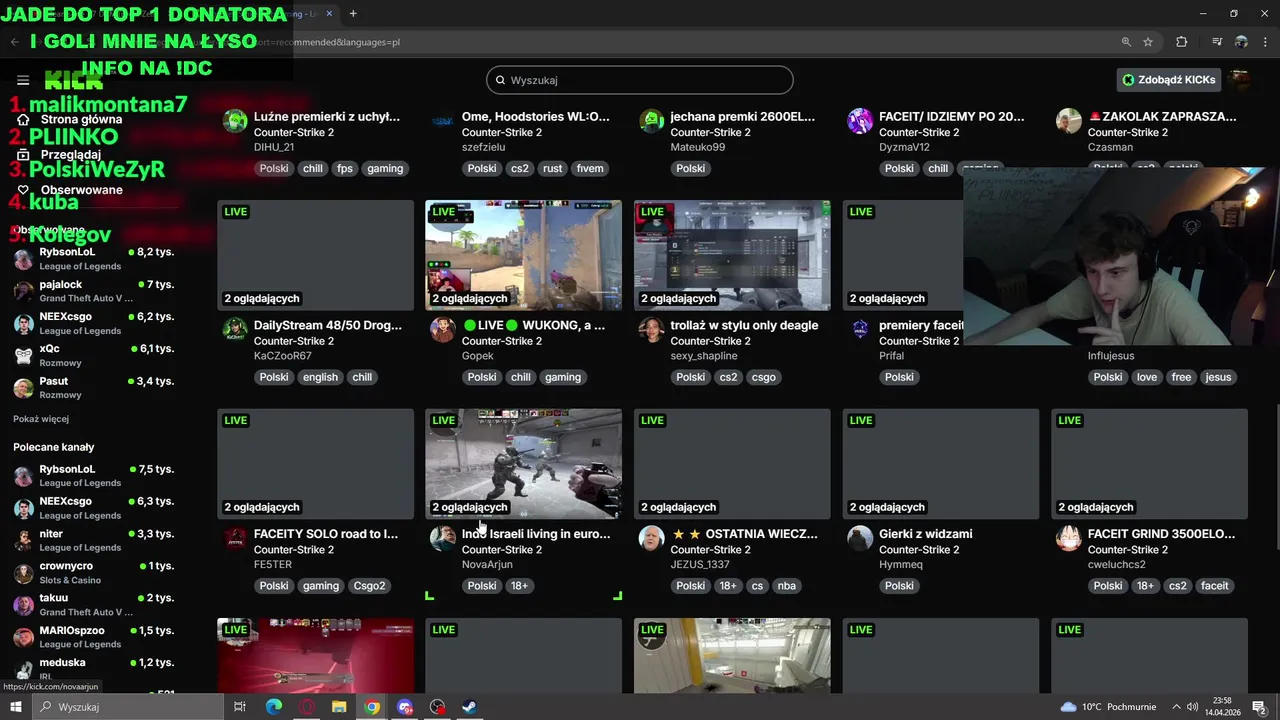This screenshot has width=1280, height=720.
Task: Click DIHU_21 streamer avatar
Action: click(235, 121)
